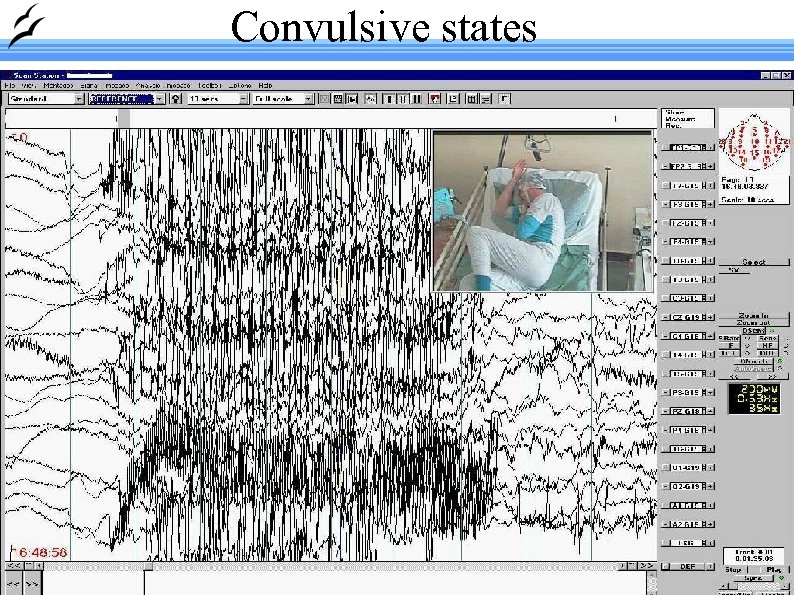The height and width of the screenshot is (595, 794).
Task: Select the CZ-G19 channel label
Action: [688, 317]
